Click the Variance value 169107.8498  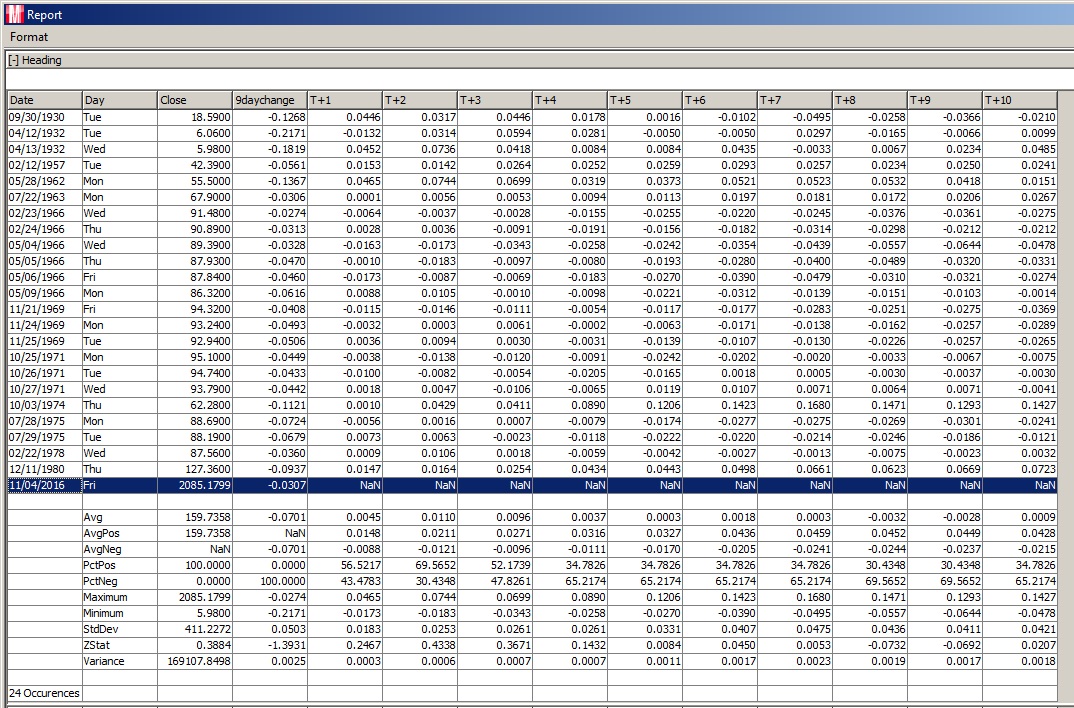tap(195, 661)
